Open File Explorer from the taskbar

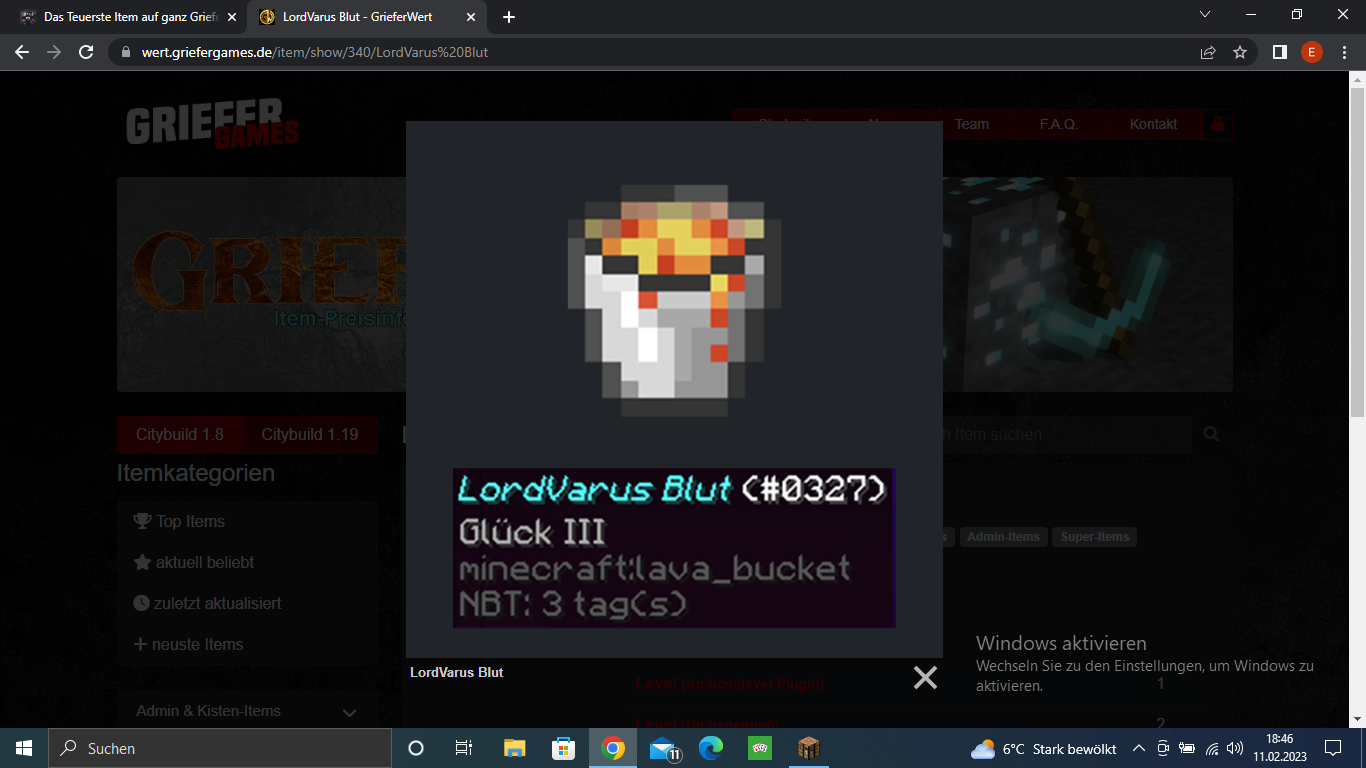pyautogui.click(x=514, y=748)
